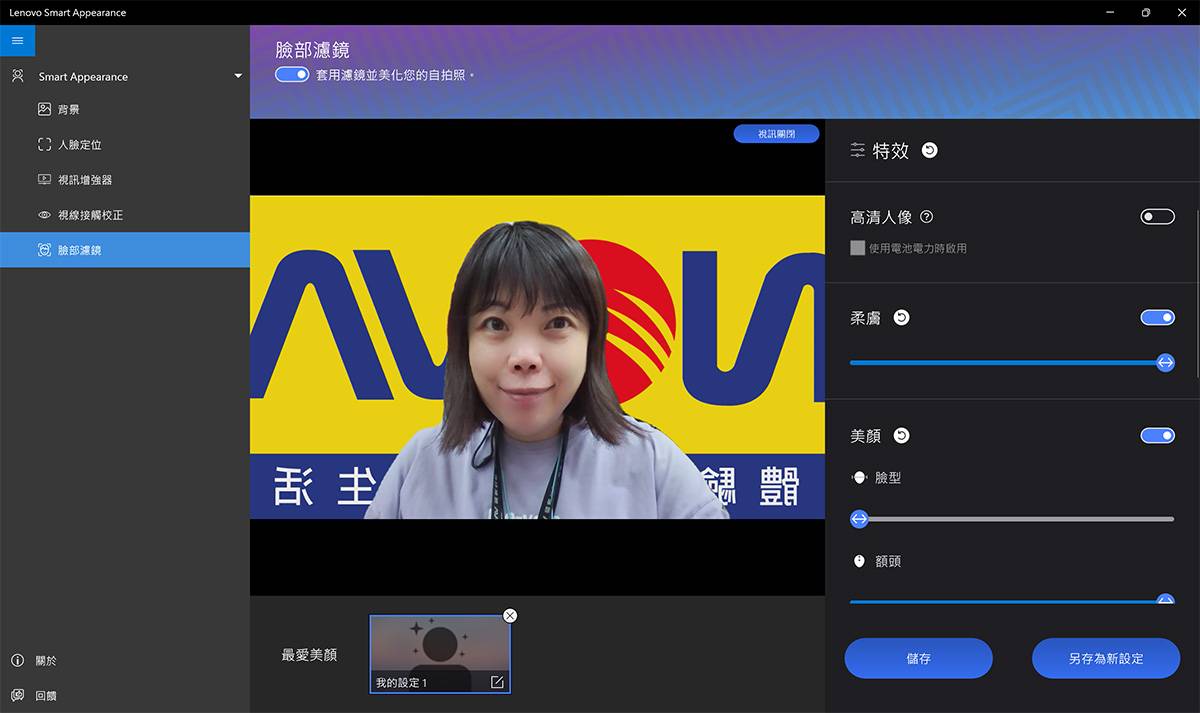Turn off the 美顏 beautify toggle

[x=1157, y=436]
